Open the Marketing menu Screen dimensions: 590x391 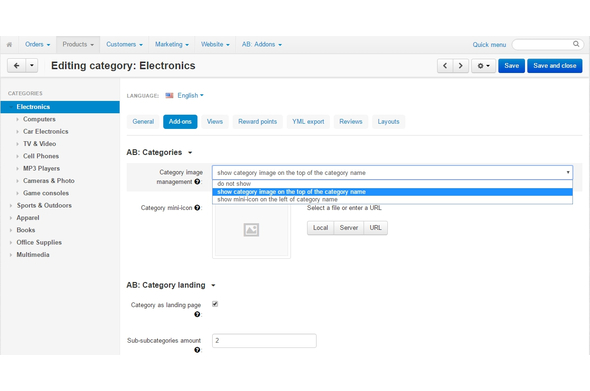click(172, 44)
